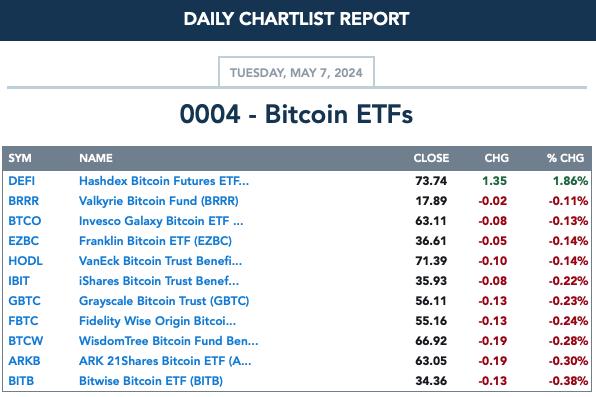Open Invesco Galaxy Bitcoin ETF link
Image resolution: width=596 pixels, height=397 pixels.
pyautogui.click(x=161, y=221)
